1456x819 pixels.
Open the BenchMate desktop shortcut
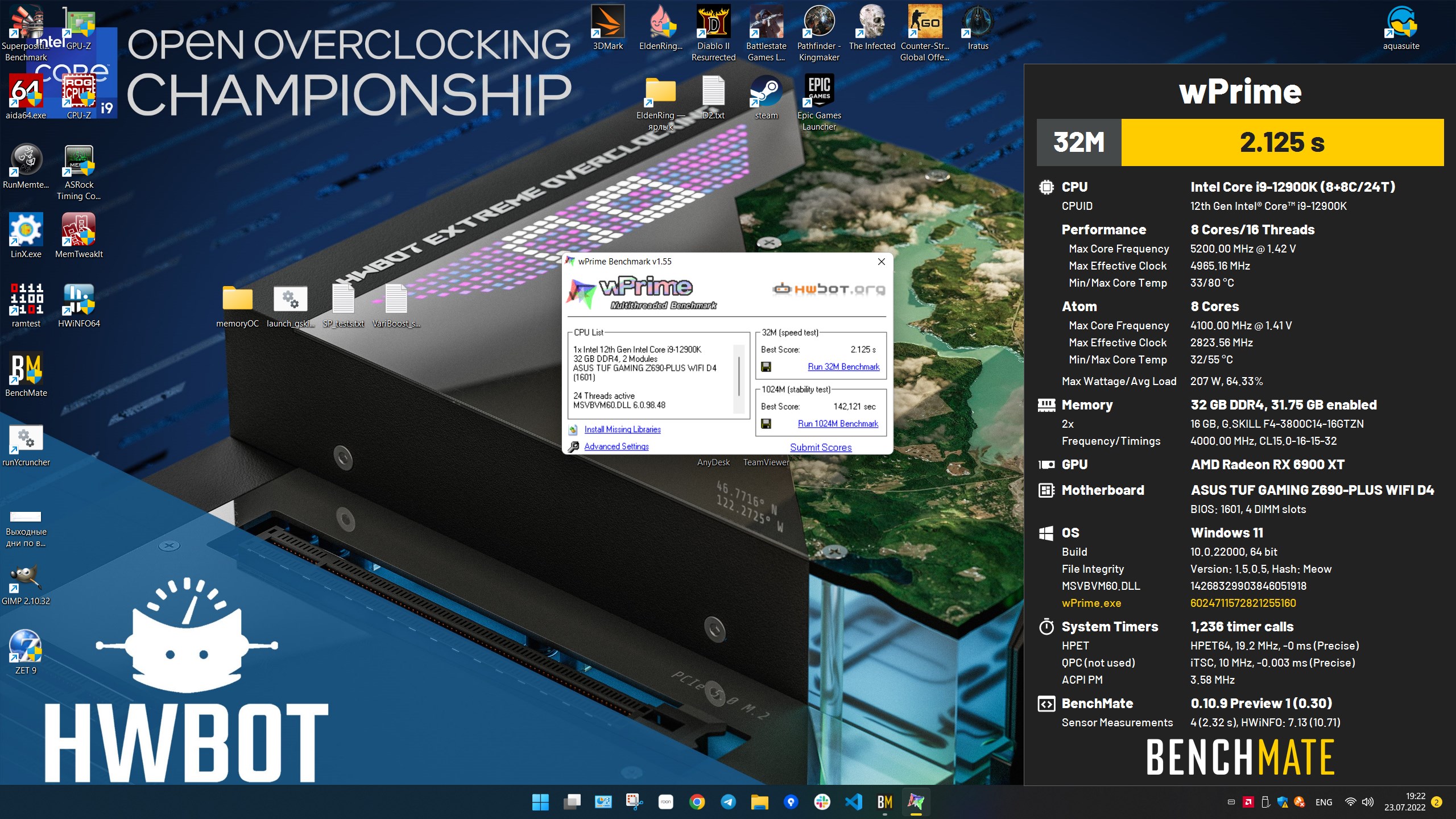point(26,374)
